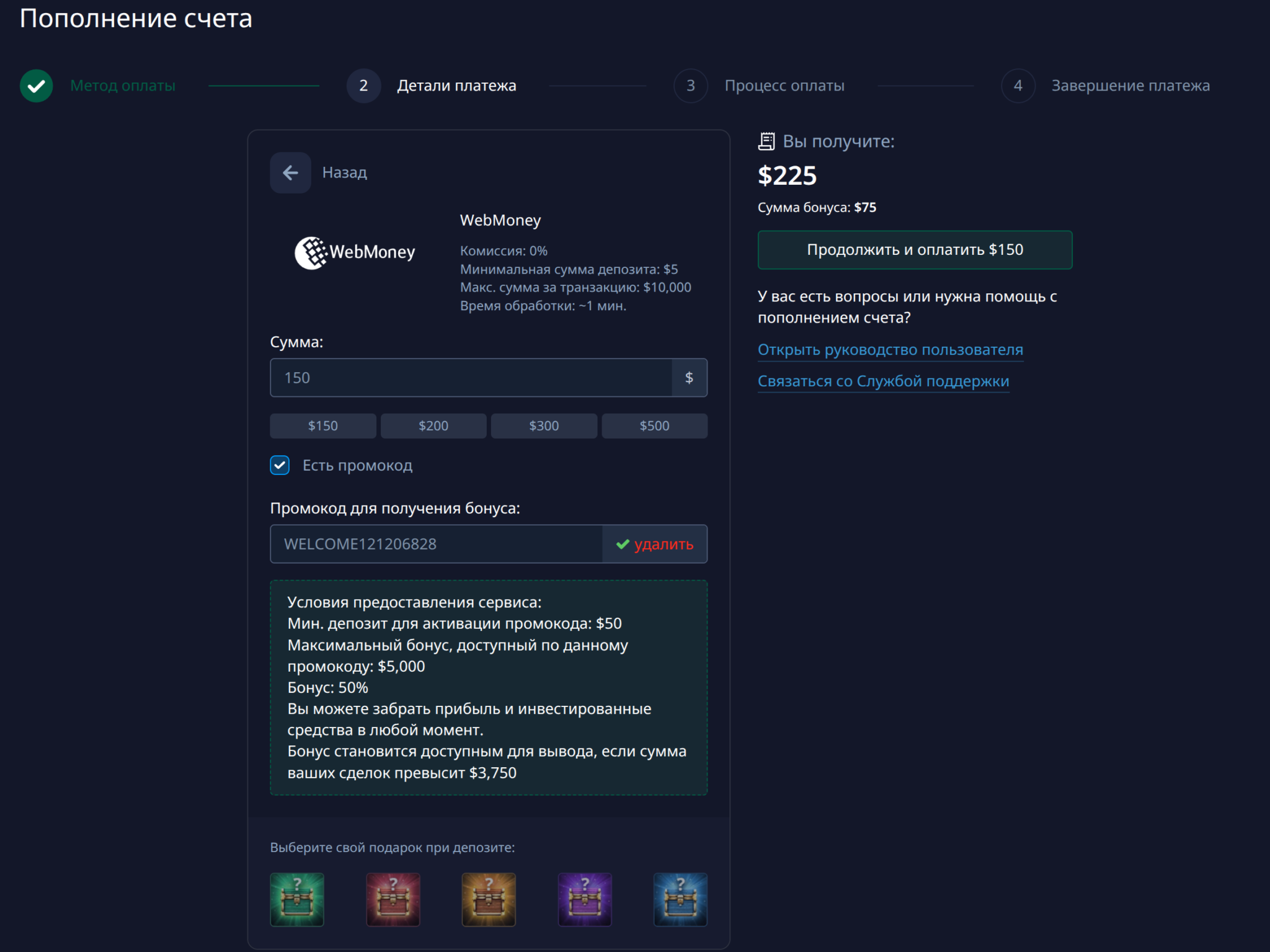Select the green treasure chest gift
Screen dimensions: 1270x952
click(x=297, y=899)
